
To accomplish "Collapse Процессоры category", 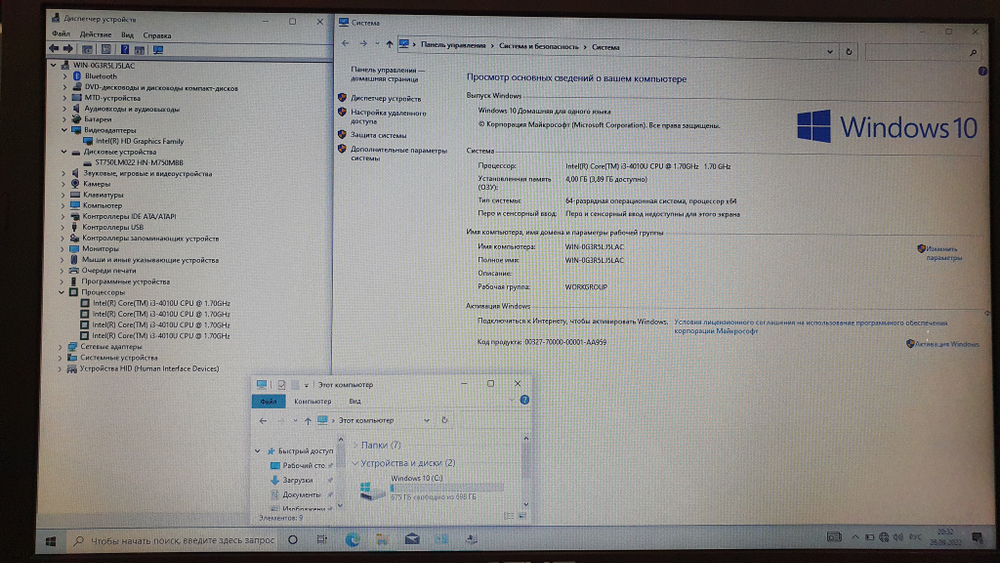I will pos(62,292).
